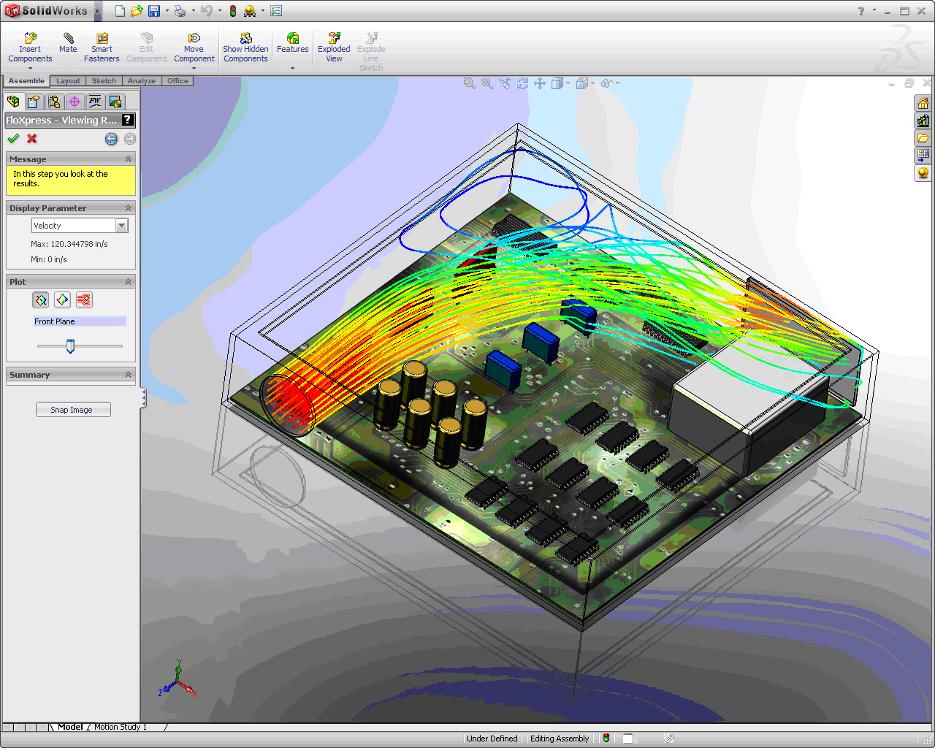
Task: Select the Mate paperclip tool
Action: 68,43
